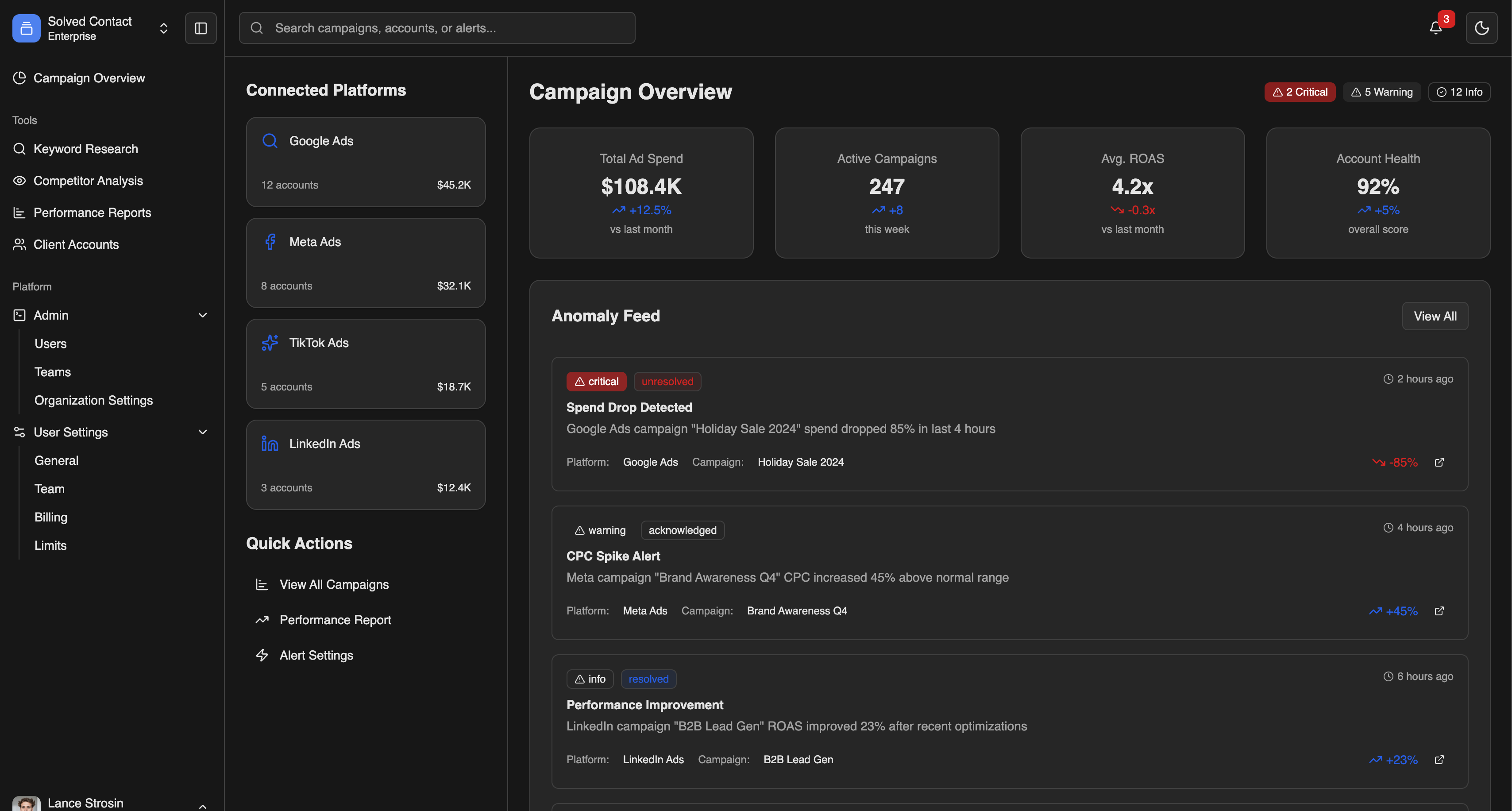This screenshot has width=1512, height=811.
Task: Open external link for Performance Improvement alert
Action: pyautogui.click(x=1439, y=760)
